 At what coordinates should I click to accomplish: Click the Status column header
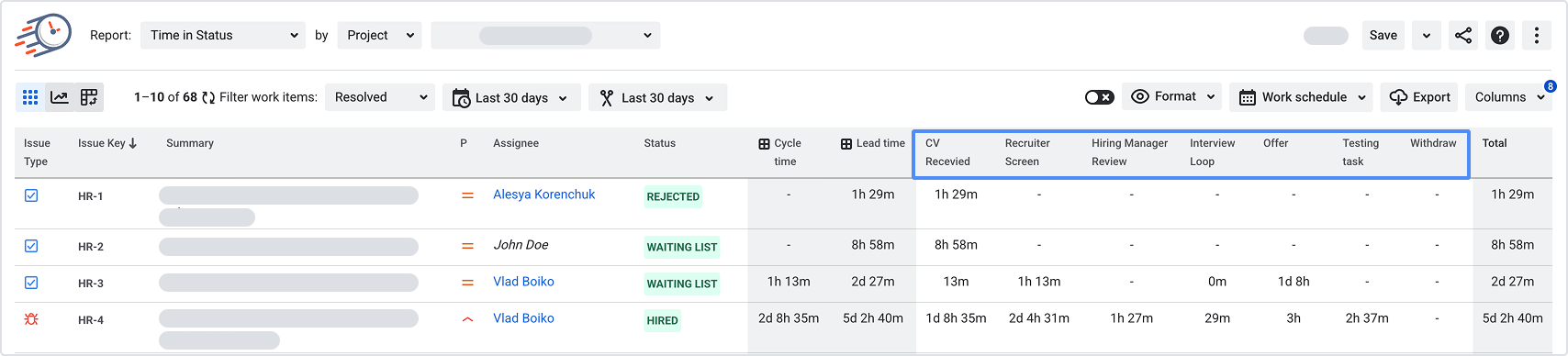tap(659, 143)
